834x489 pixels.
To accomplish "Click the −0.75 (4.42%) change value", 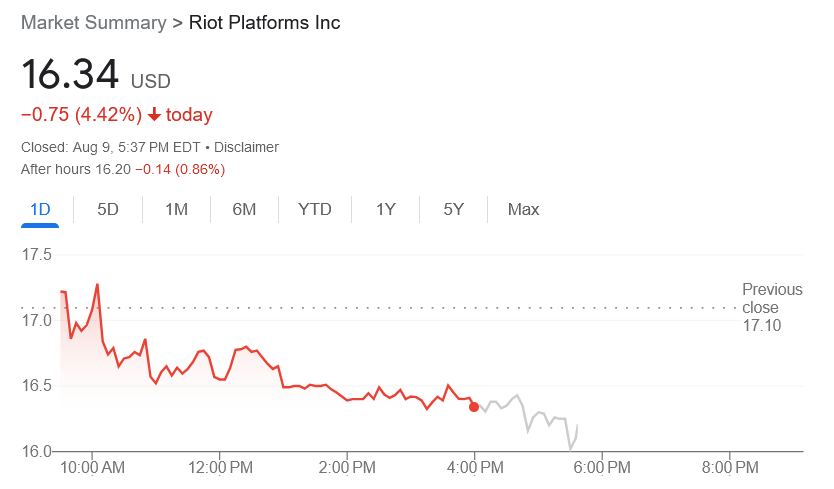I will click(81, 115).
